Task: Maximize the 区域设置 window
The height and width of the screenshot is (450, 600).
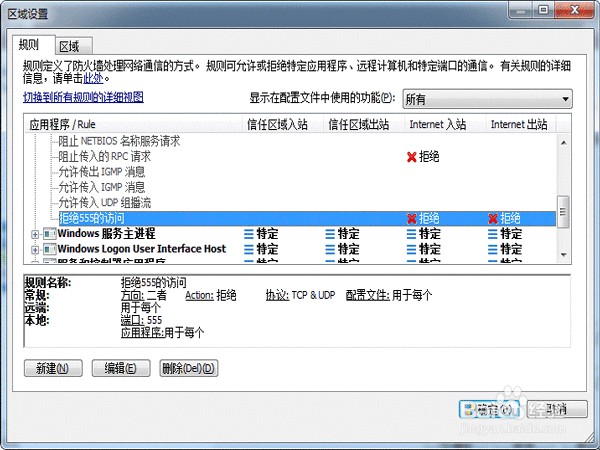Action: (x=543, y=10)
